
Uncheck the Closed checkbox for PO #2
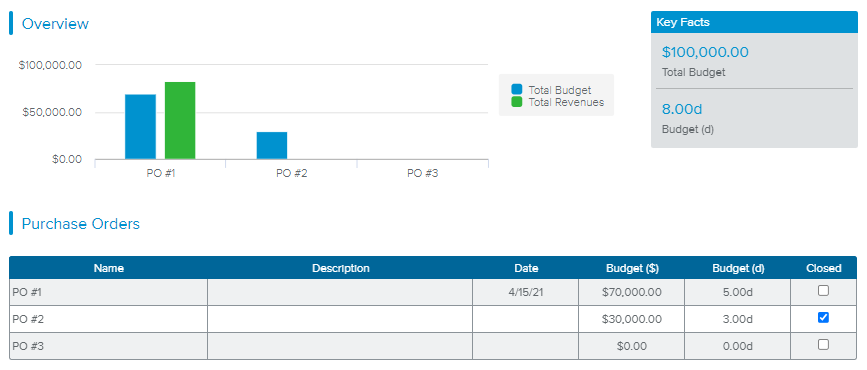tap(823, 317)
